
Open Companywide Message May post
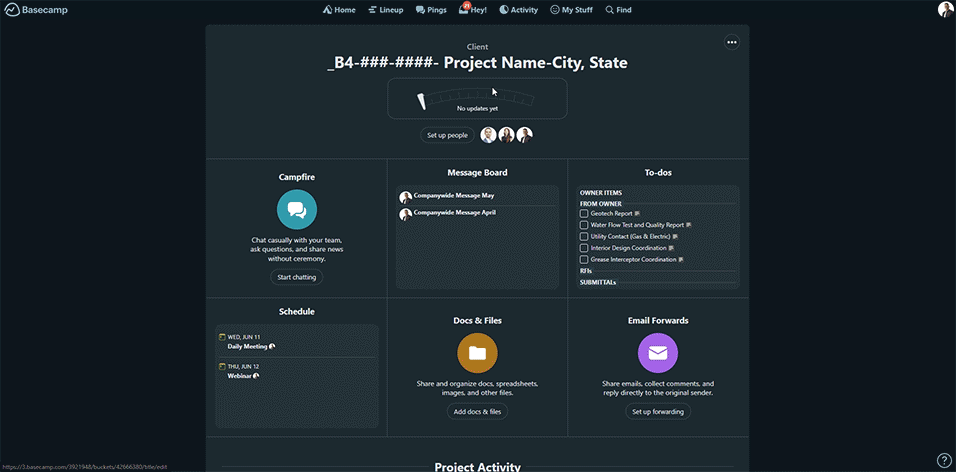[454, 196]
